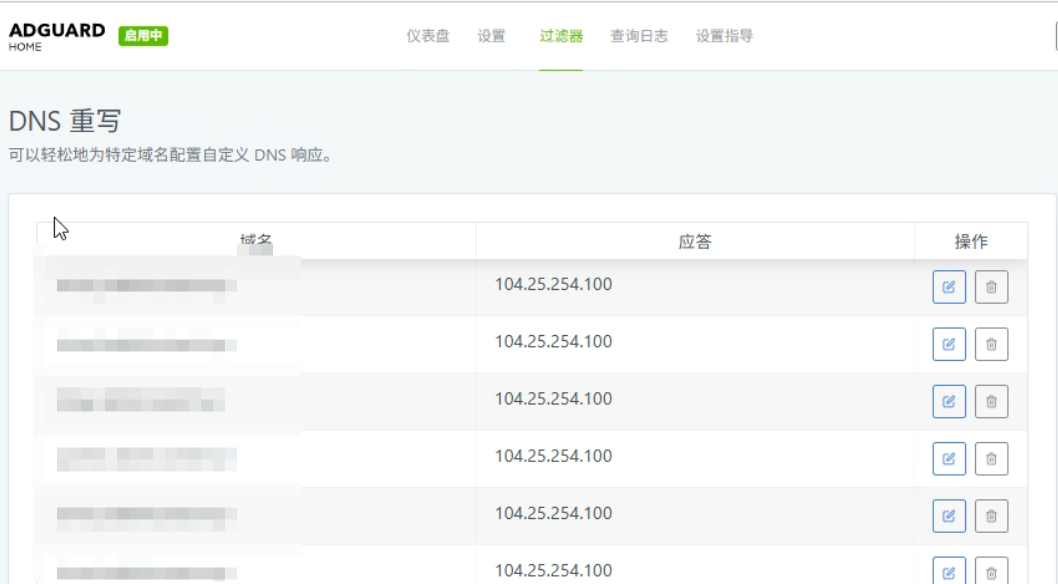Edit the sixth rewrite row at the bottom
Screen dimensions: 1058x584
(949, 571)
